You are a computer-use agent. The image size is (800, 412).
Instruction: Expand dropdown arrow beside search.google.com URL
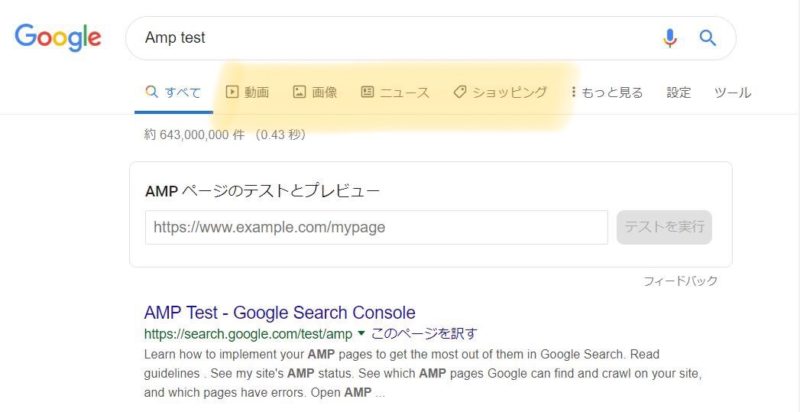(361, 333)
